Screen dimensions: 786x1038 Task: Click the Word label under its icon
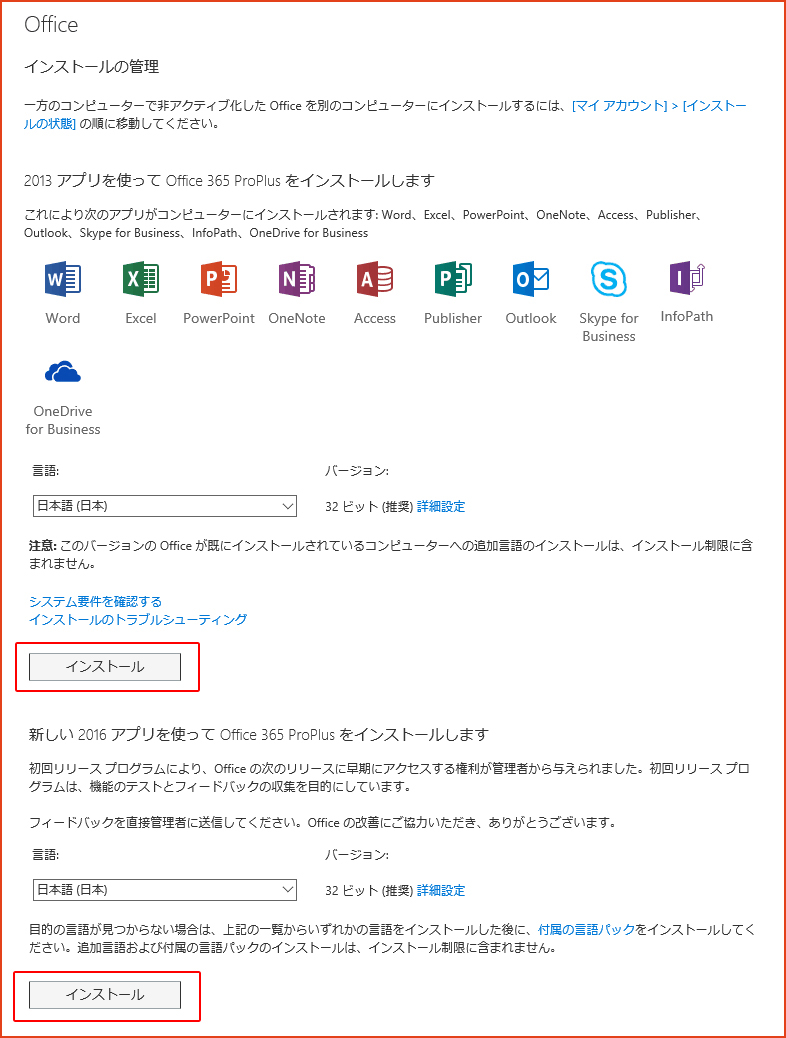(63, 318)
